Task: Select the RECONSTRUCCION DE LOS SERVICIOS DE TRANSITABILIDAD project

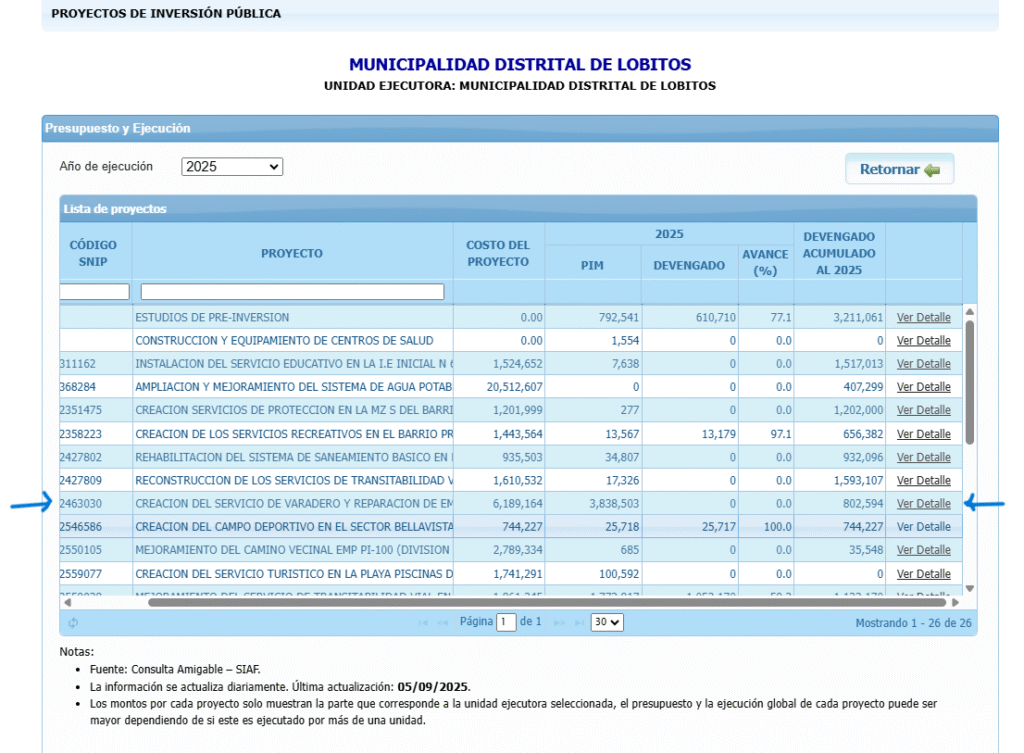Action: click(x=294, y=480)
